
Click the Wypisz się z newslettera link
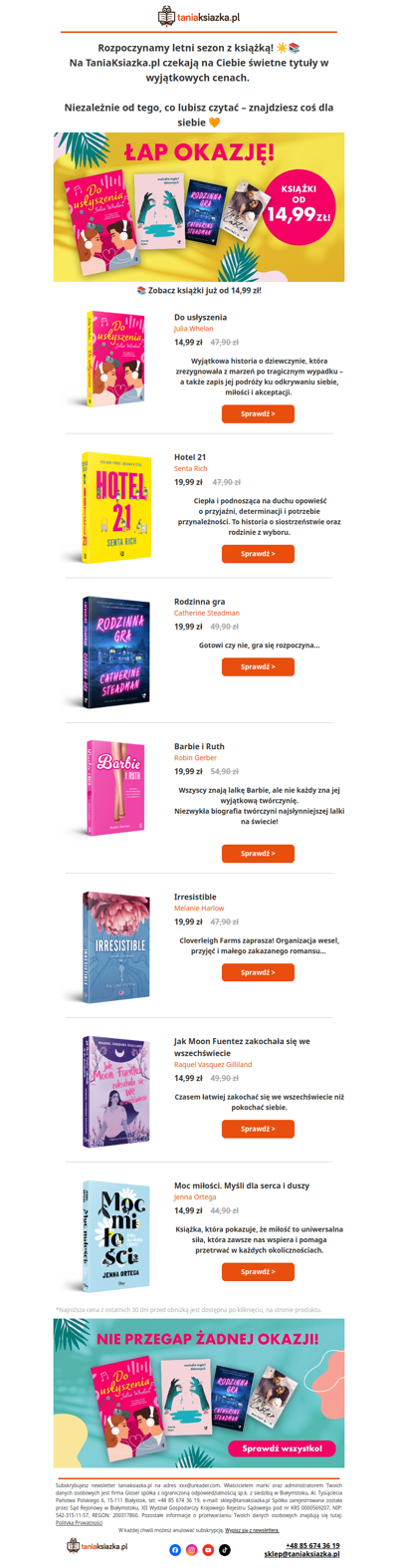[252, 1529]
